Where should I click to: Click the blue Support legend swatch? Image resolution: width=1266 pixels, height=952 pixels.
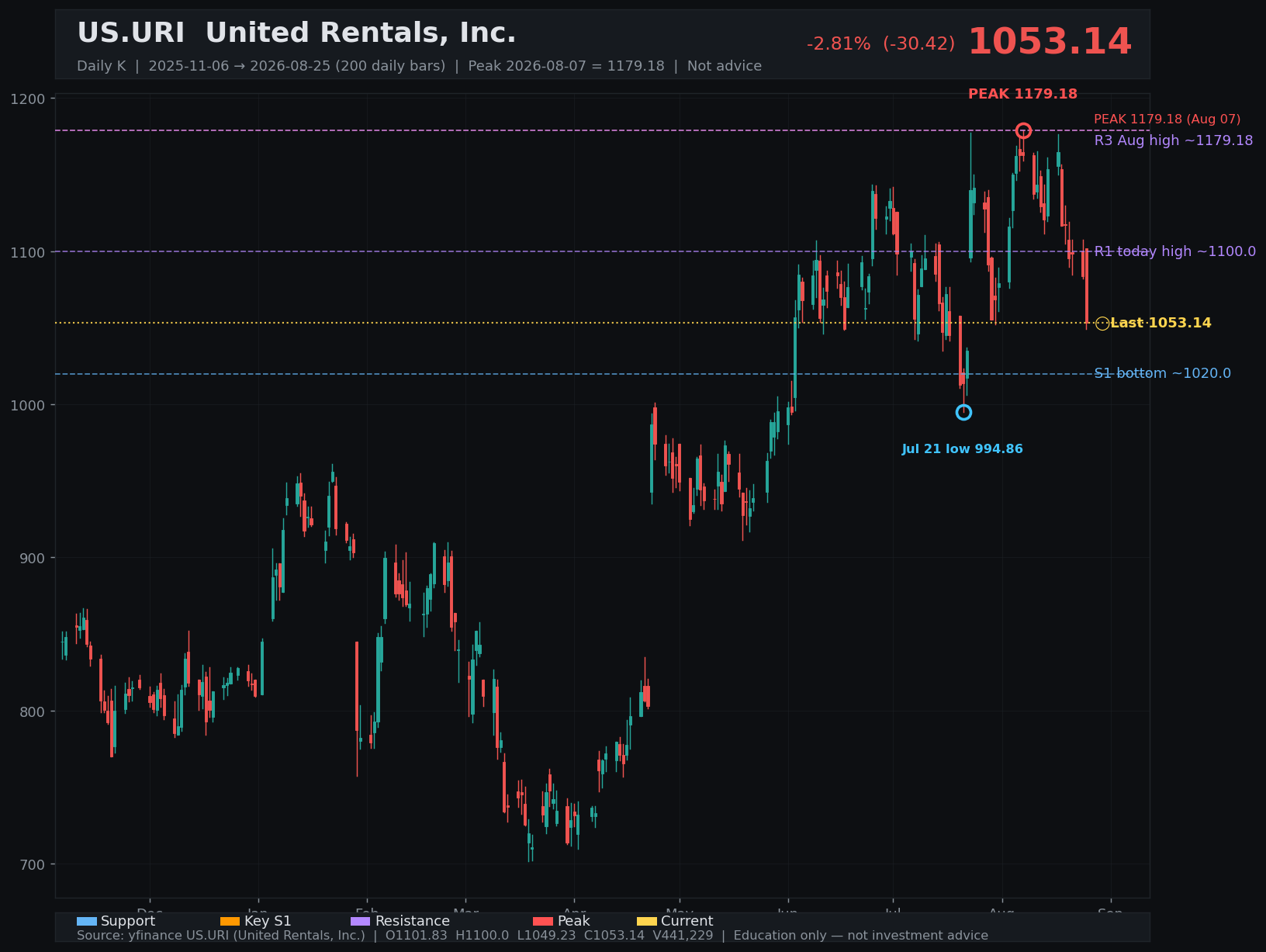[x=87, y=921]
